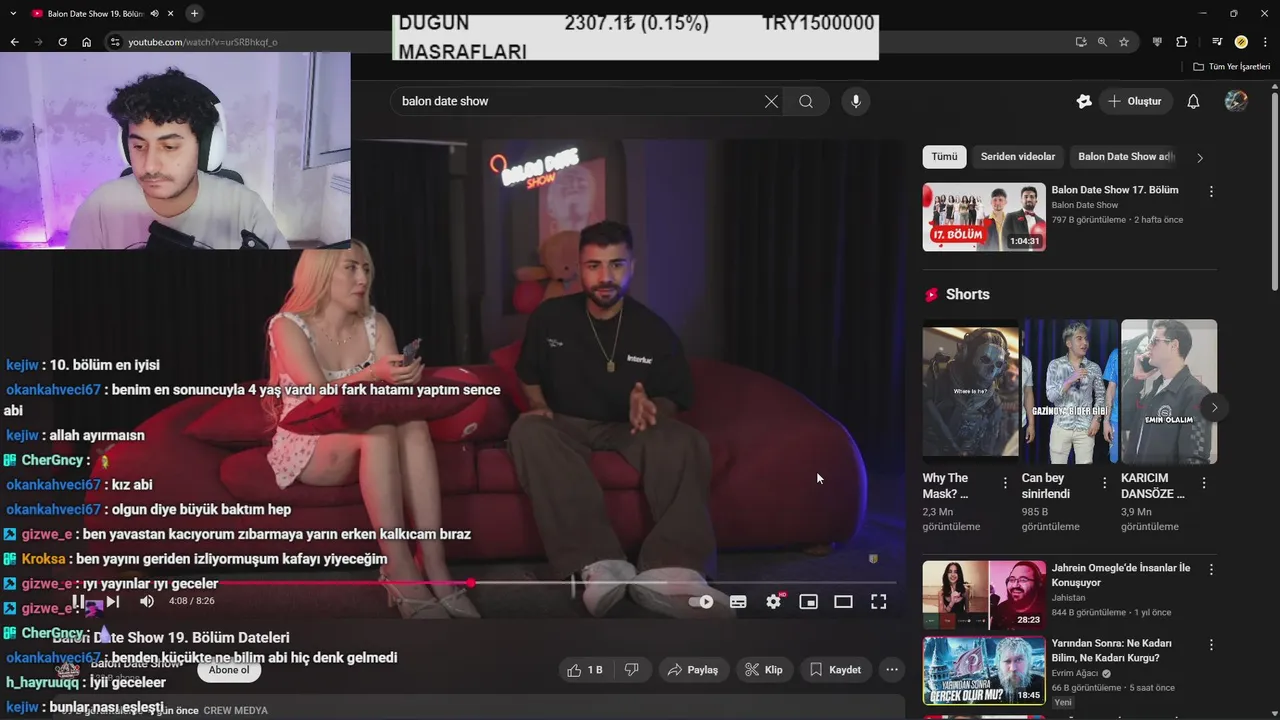Toggle subtitles in the video player
Screen dimensions: 1280x720
738,602
